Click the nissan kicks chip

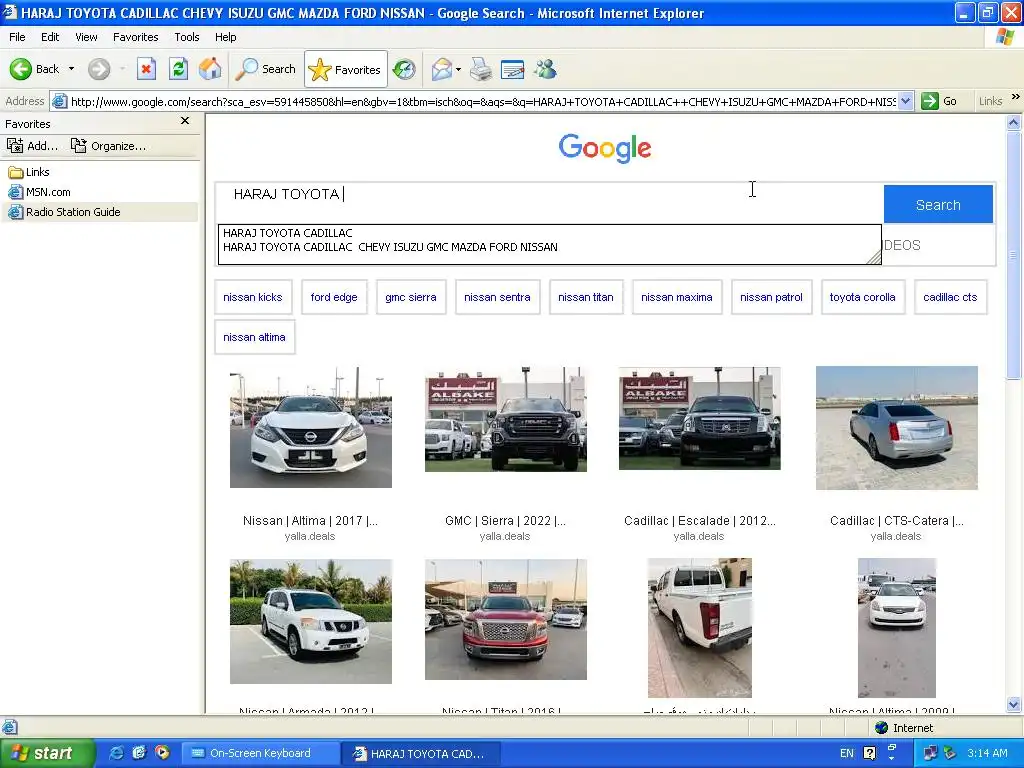point(253,297)
